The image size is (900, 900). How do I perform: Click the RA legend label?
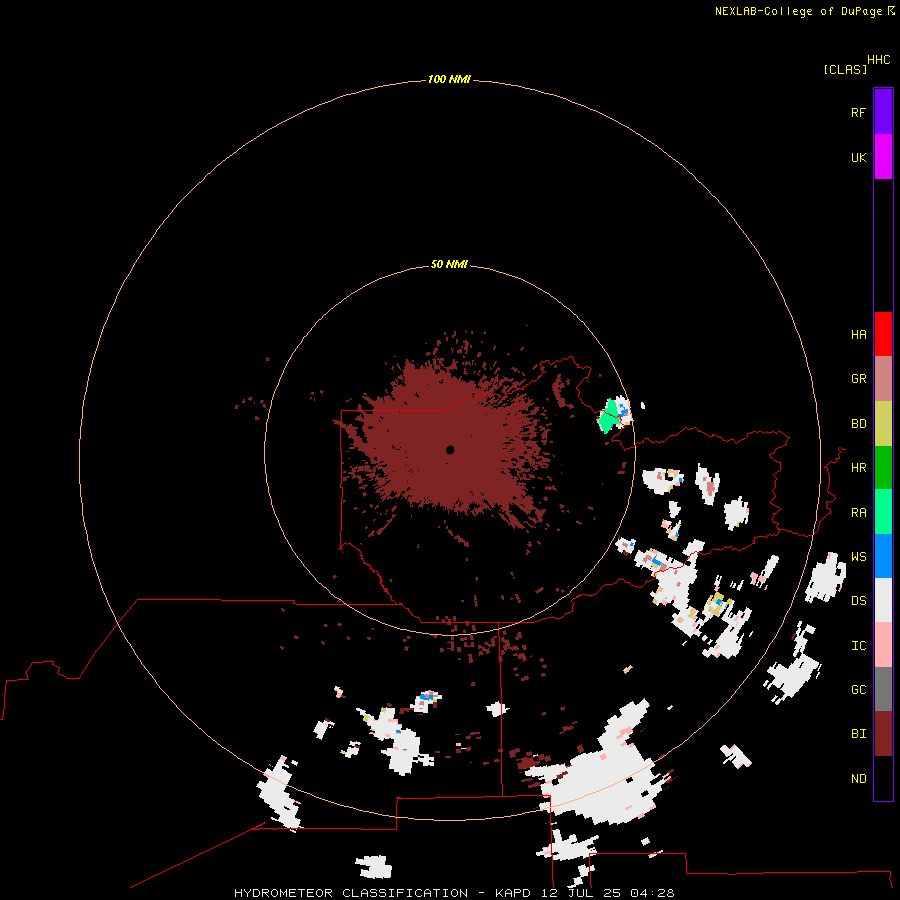858,513
